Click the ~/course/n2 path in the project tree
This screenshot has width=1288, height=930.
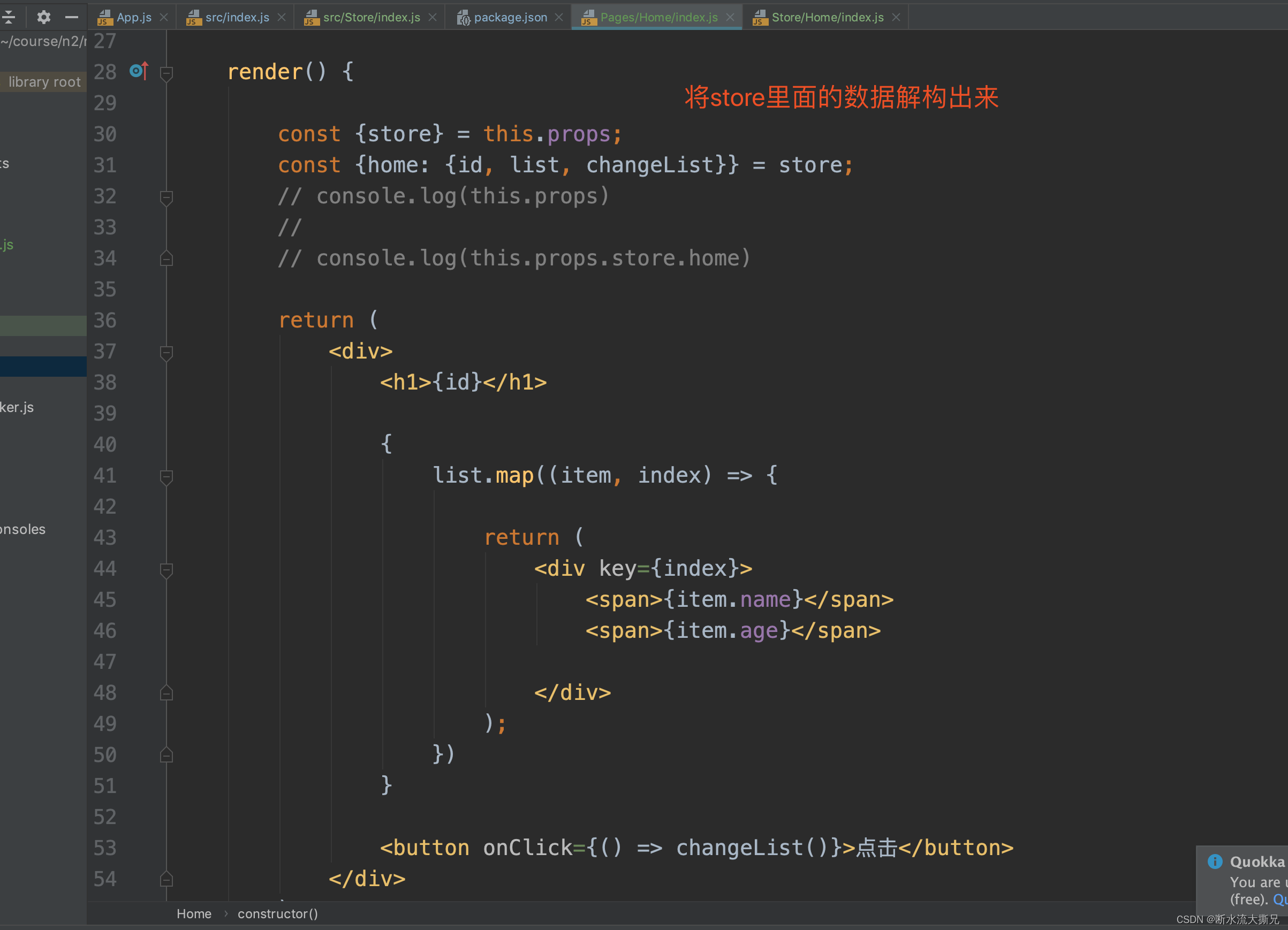click(43, 41)
